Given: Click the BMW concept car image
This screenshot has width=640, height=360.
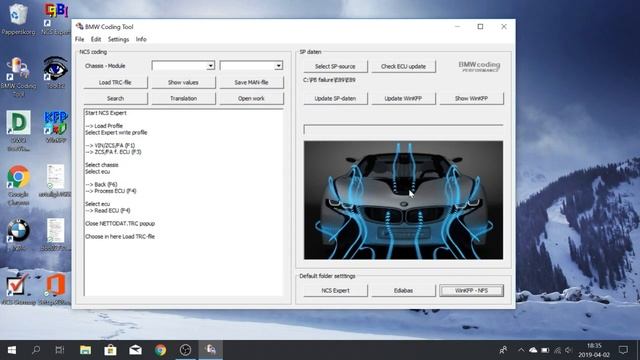Looking at the screenshot, I should tap(403, 200).
